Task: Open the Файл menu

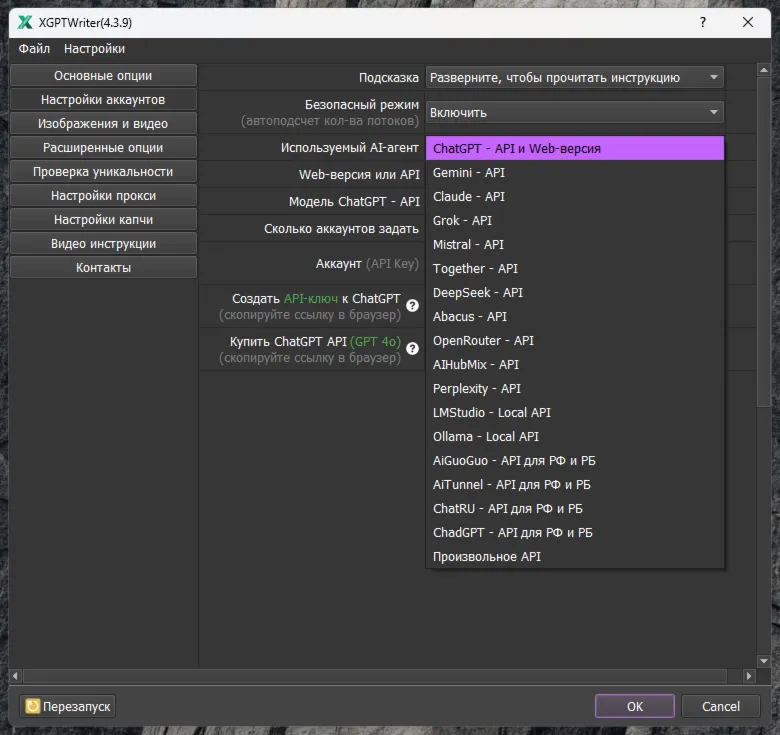Action: [x=34, y=49]
